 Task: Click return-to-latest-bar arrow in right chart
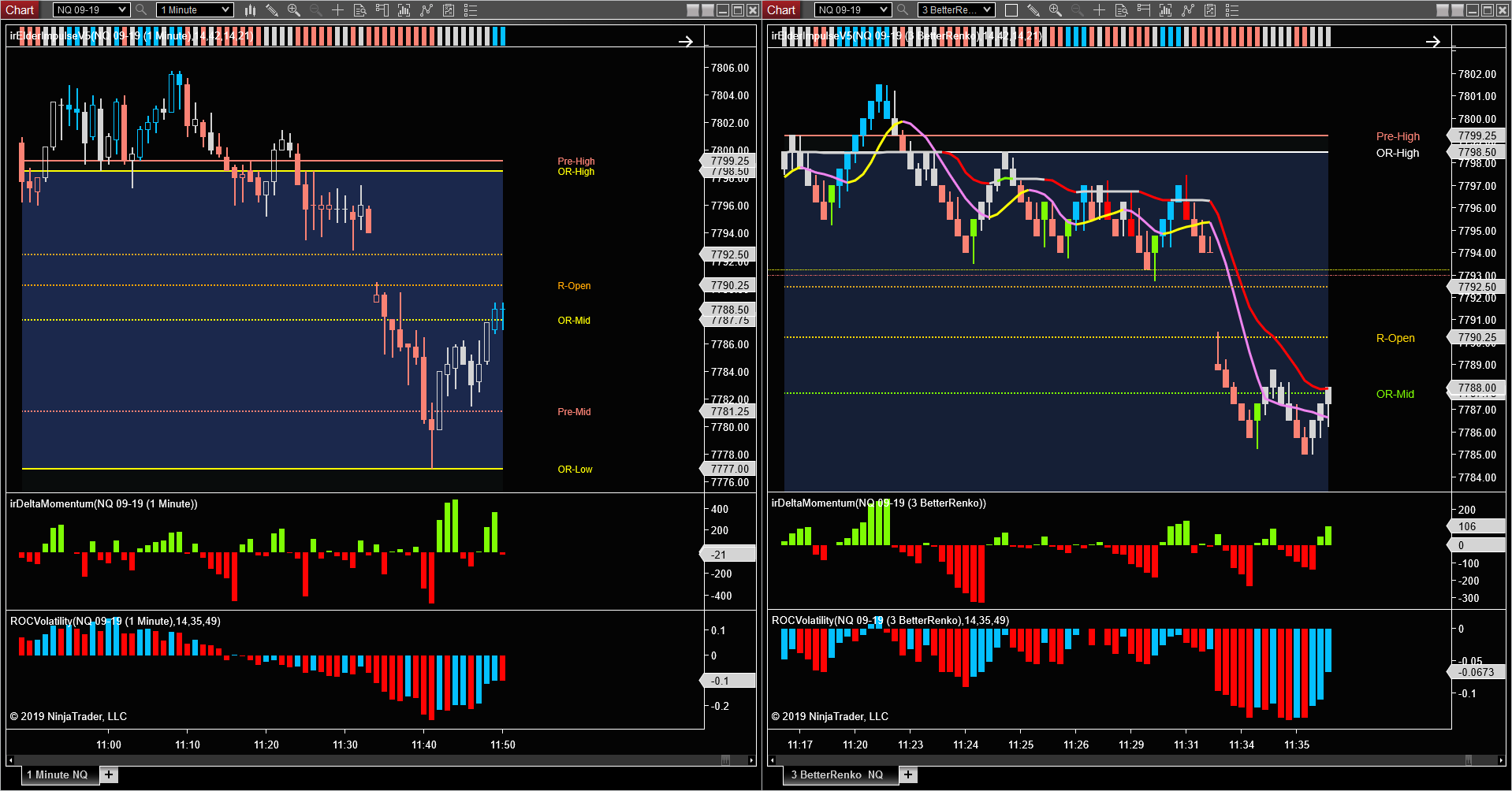[1433, 41]
